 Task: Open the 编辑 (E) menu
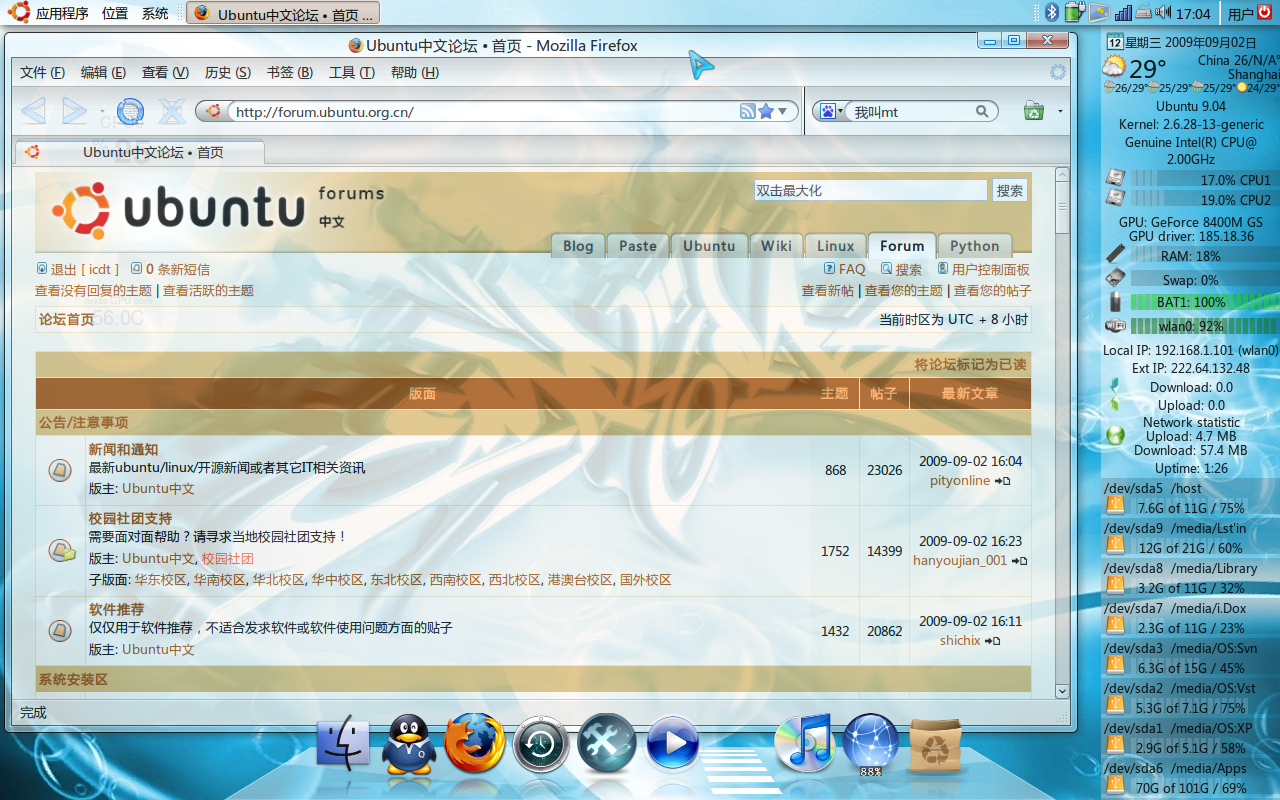(x=103, y=72)
